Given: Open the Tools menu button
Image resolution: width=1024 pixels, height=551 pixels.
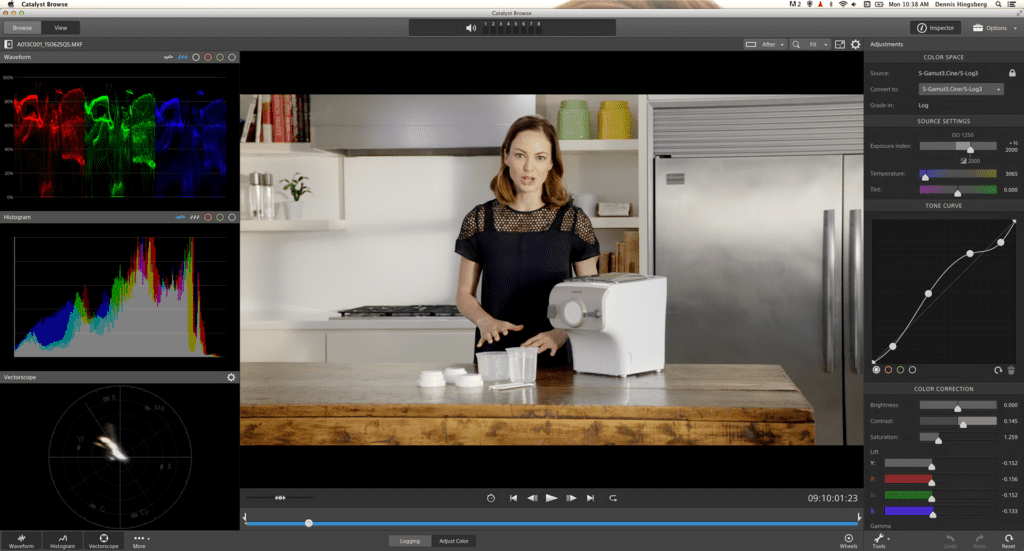Looking at the screenshot, I should [879, 540].
